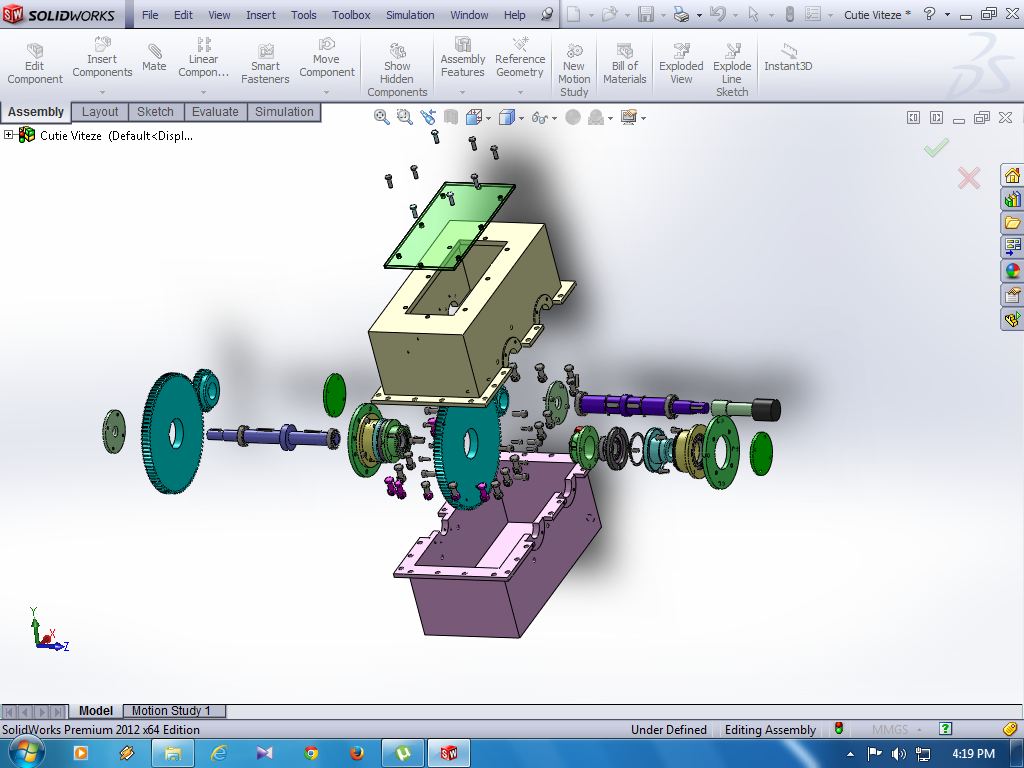Select Zoom to Area icon
This screenshot has width=1024, height=768.
coord(405,118)
